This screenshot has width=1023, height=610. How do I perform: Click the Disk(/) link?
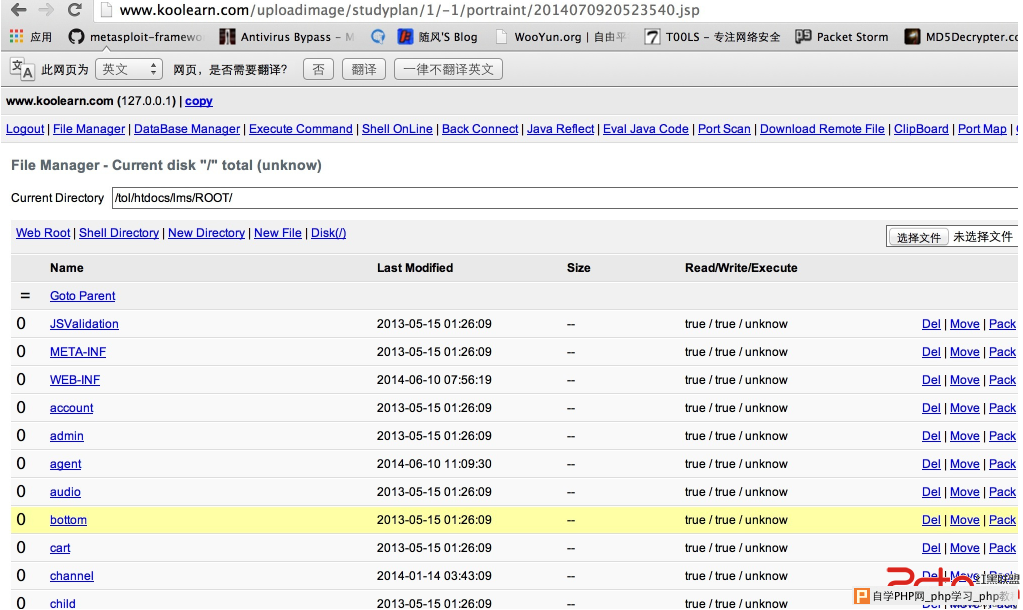tap(328, 233)
